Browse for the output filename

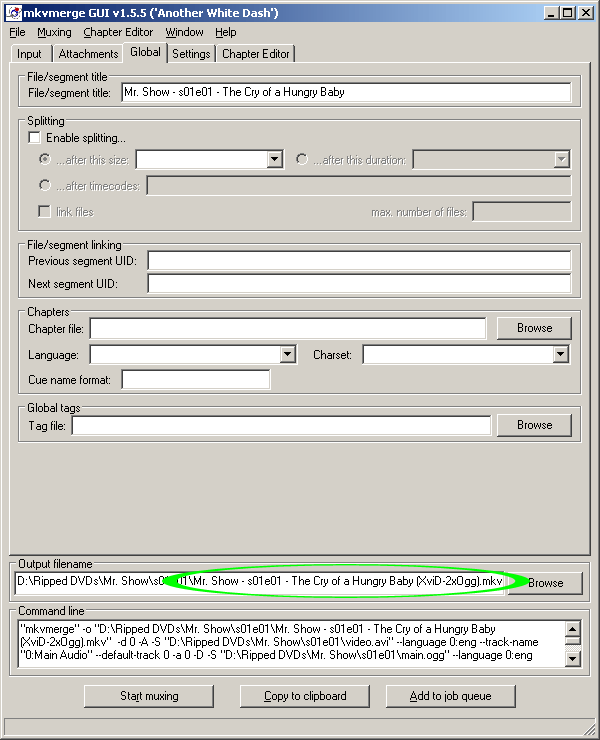(546, 583)
